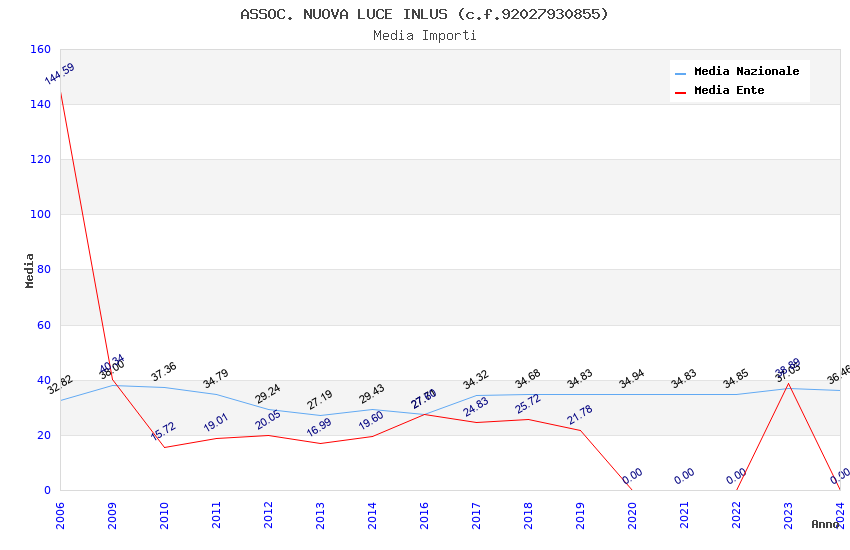
Task: Click the 2020 year axis label
Action: pyautogui.click(x=633, y=515)
